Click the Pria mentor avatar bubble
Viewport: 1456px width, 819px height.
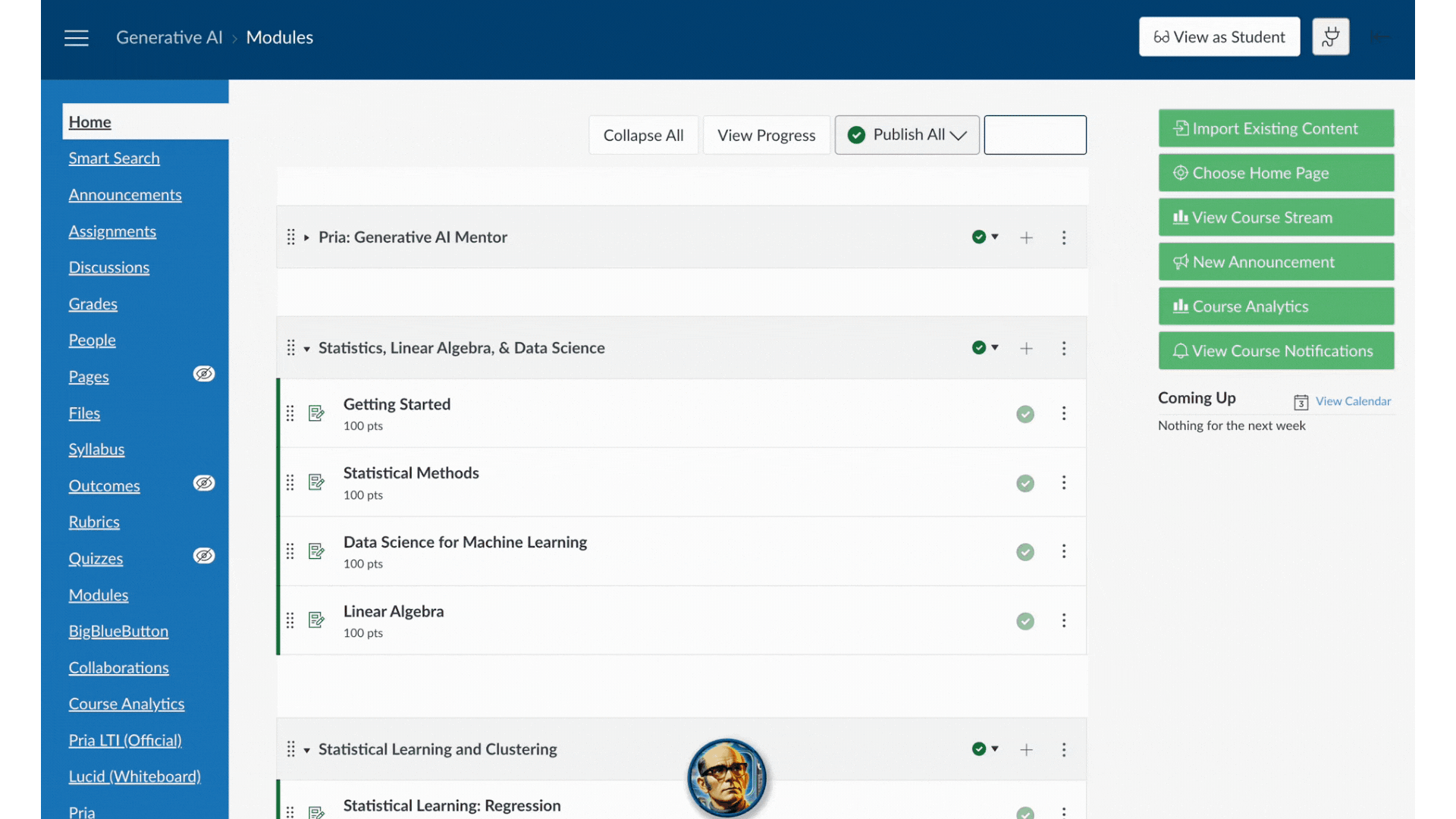click(x=726, y=777)
